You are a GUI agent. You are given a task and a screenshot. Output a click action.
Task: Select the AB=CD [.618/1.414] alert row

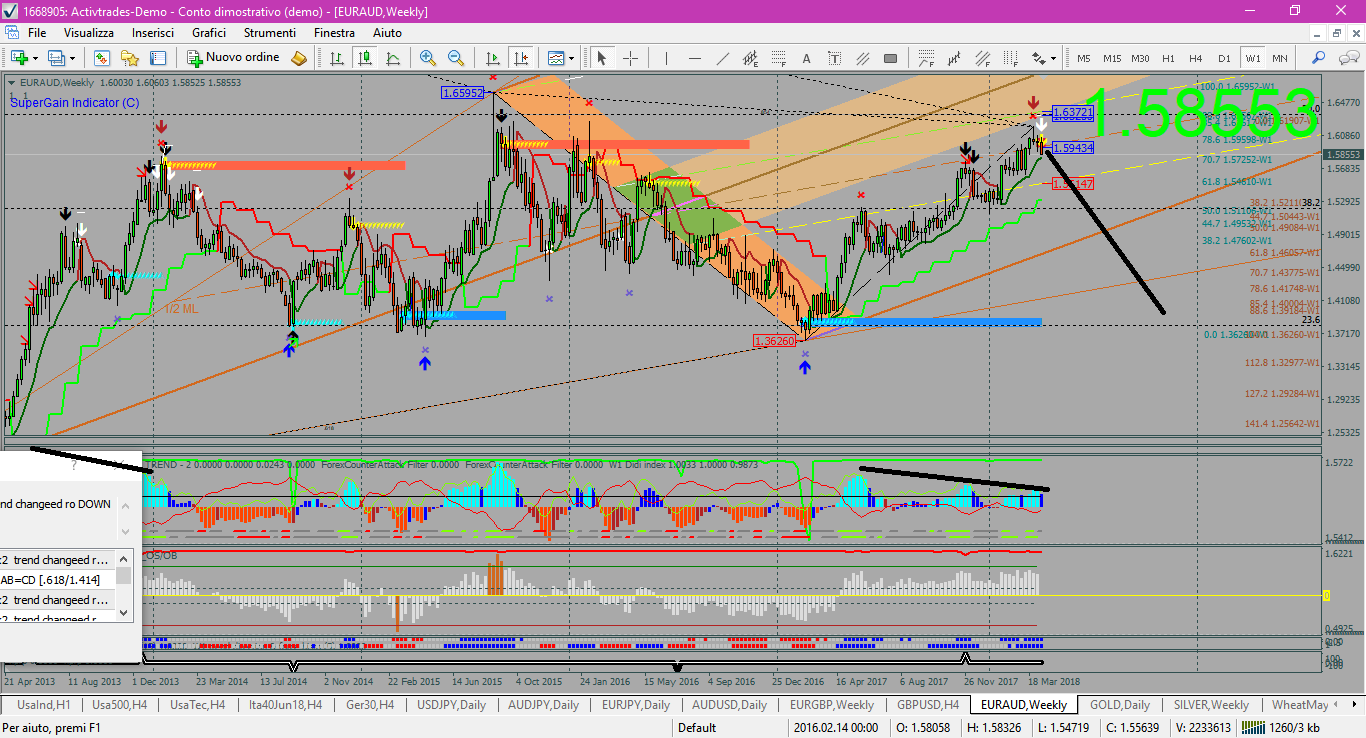click(x=57, y=580)
